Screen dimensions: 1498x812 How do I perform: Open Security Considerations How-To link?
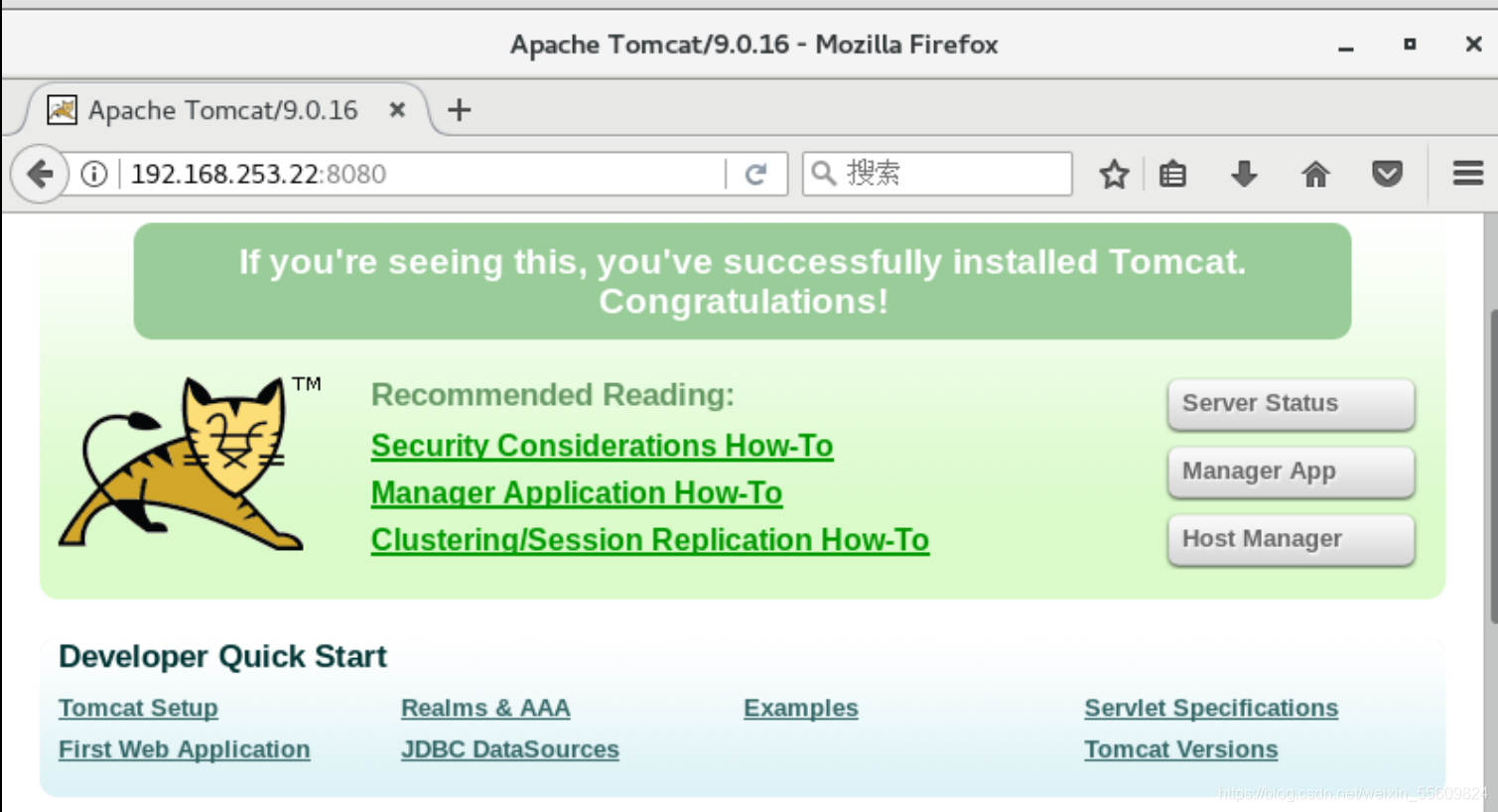[x=602, y=446]
